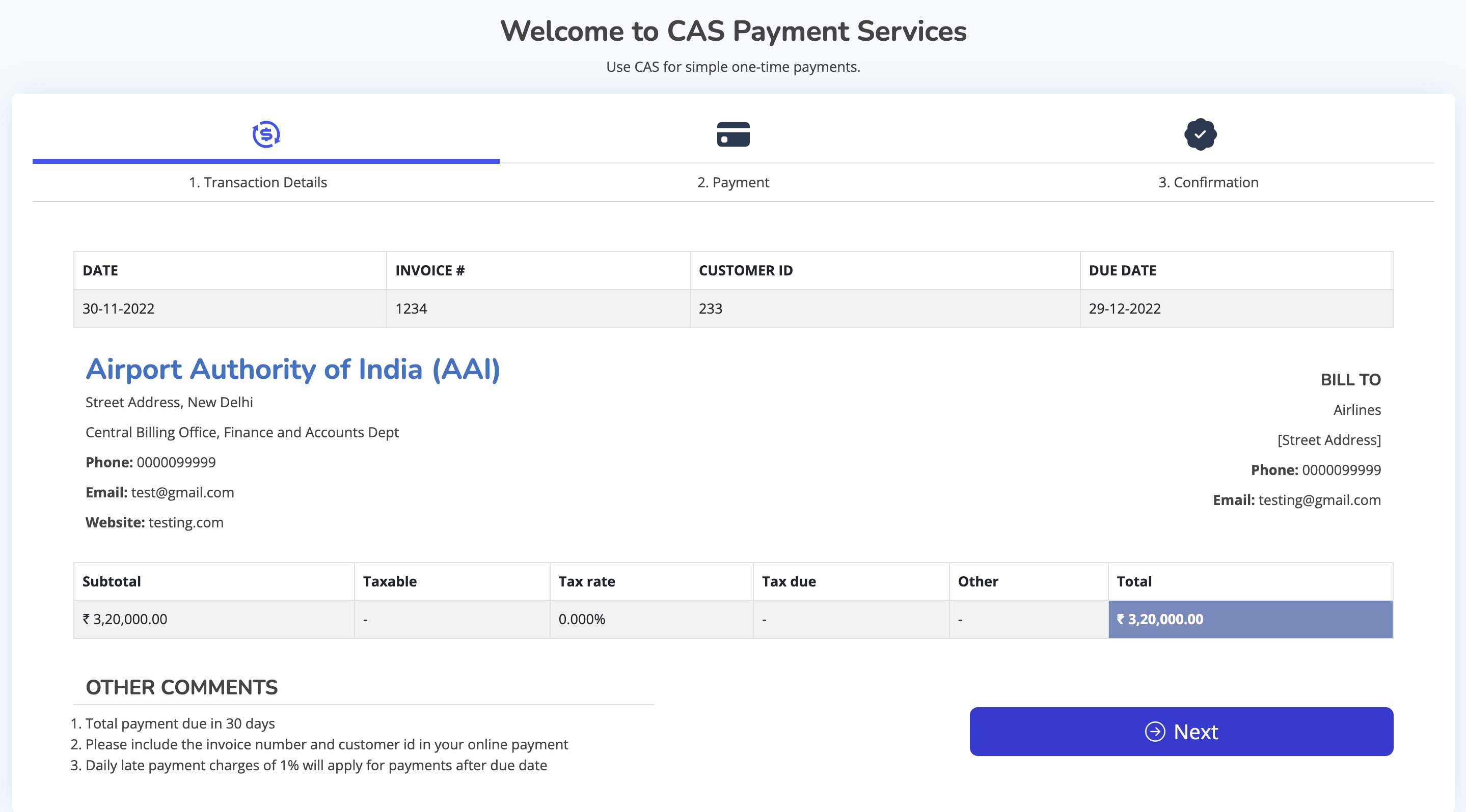
Task: Click the invoice number 1234 cell
Action: click(x=538, y=309)
